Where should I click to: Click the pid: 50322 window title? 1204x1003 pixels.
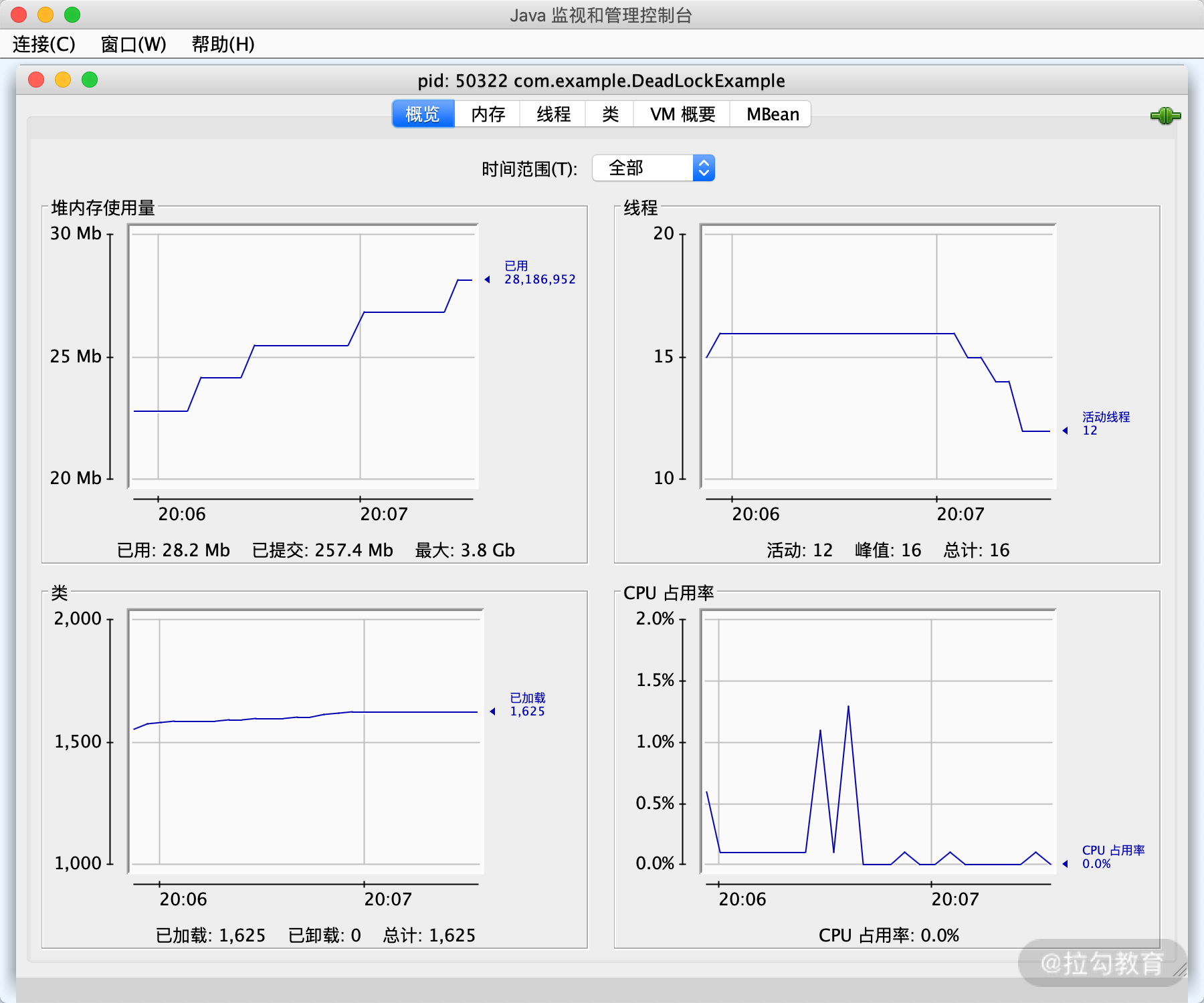(601, 81)
